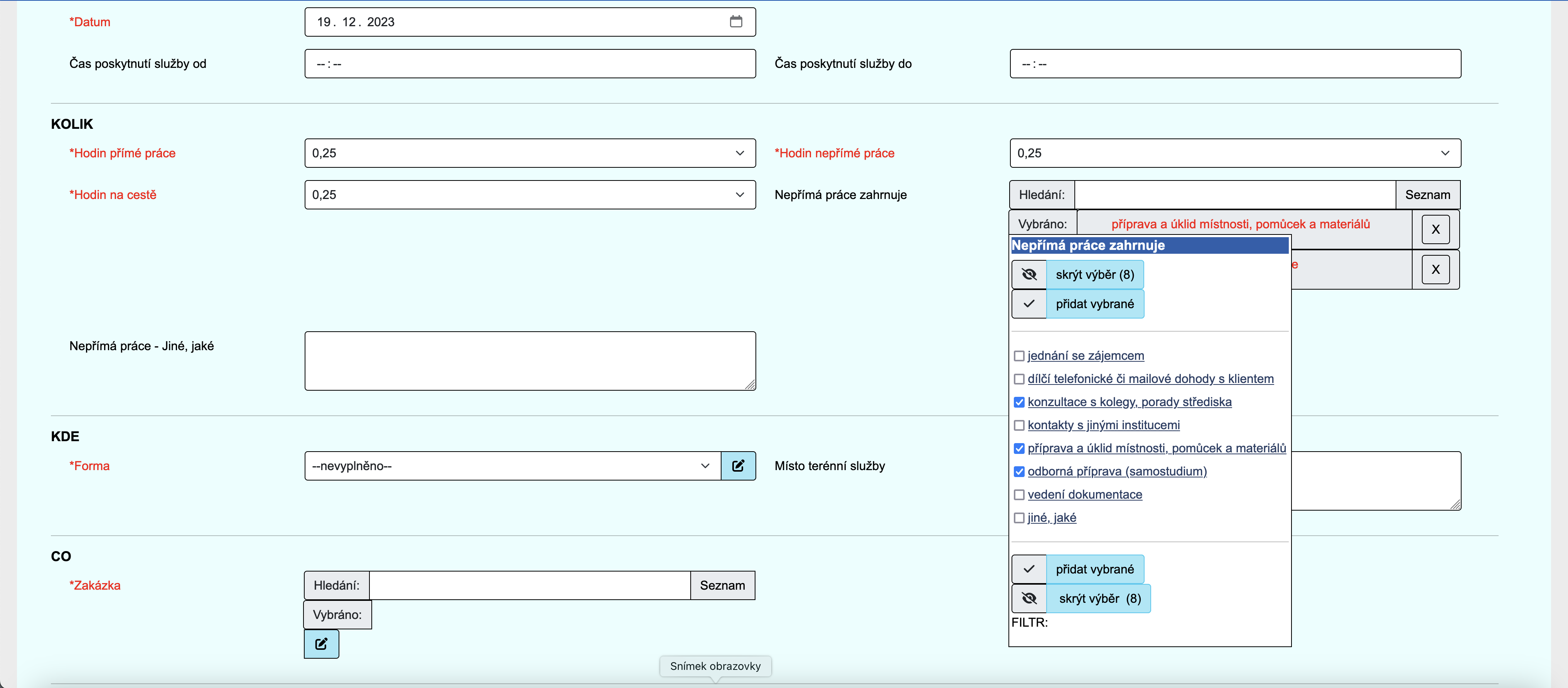Click the Nepřímá práce - Jiné, jaké textarea
Image resolution: width=1568 pixels, height=688 pixels.
click(529, 361)
